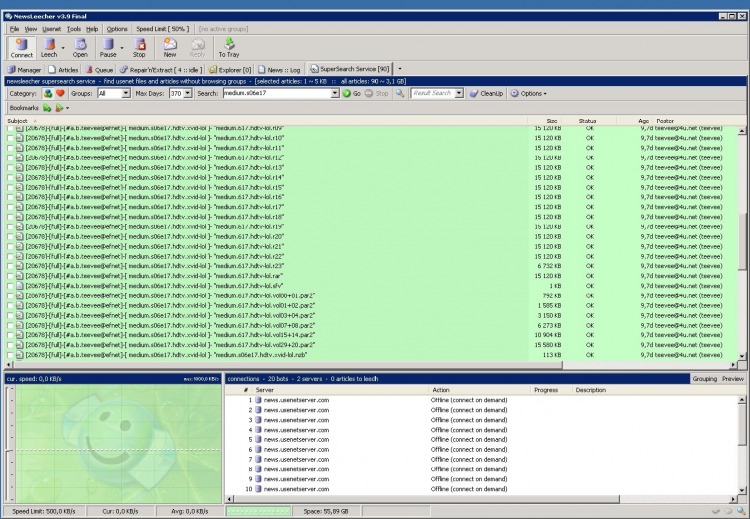
Task: Click file icon of medium.s06e17.hdtv.xvid-lol.nzb row
Action: (20, 355)
